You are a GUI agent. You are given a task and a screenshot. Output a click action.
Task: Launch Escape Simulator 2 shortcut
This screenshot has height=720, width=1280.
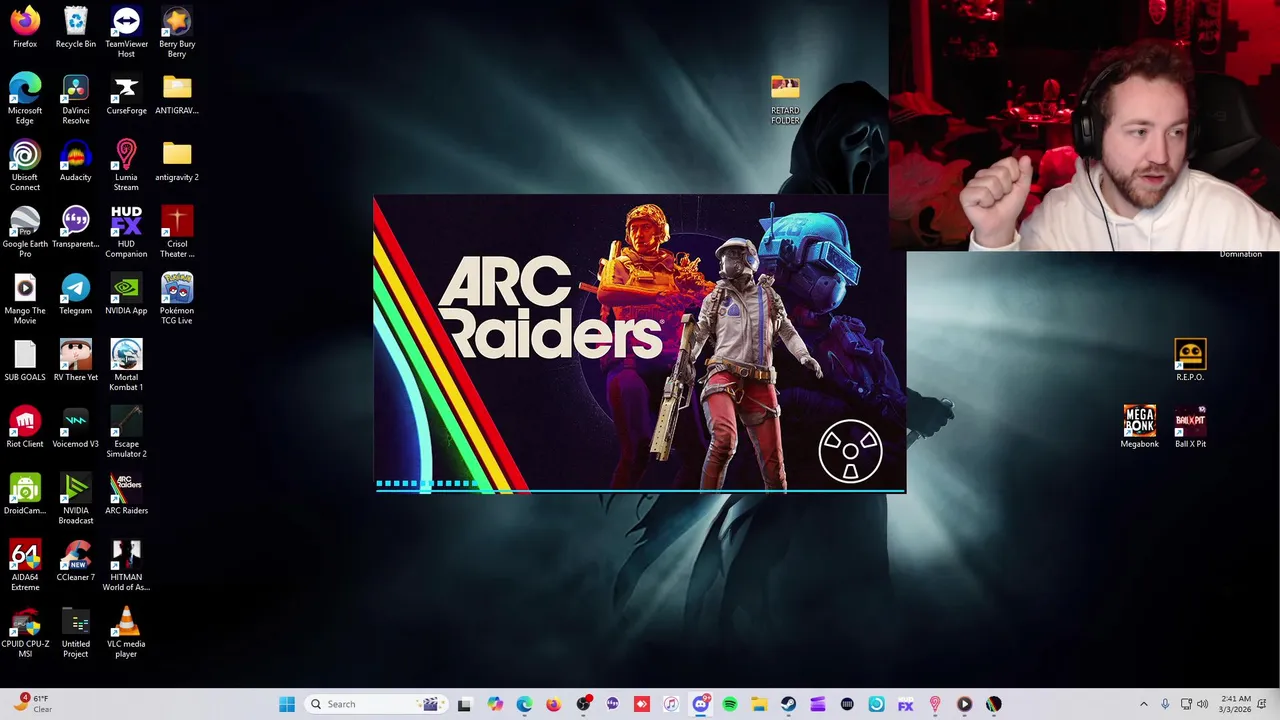coord(126,432)
